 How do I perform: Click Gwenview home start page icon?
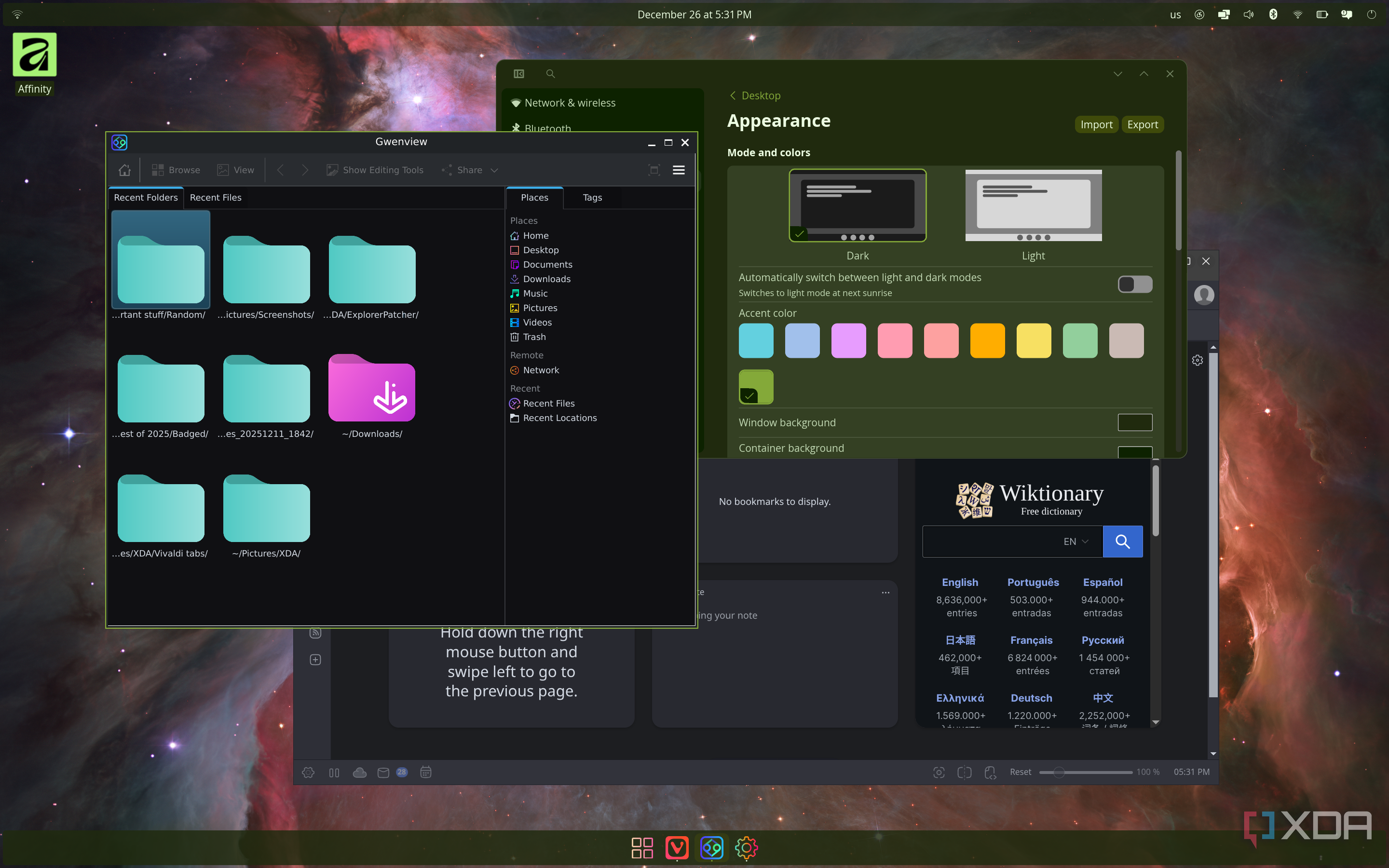coord(124,170)
